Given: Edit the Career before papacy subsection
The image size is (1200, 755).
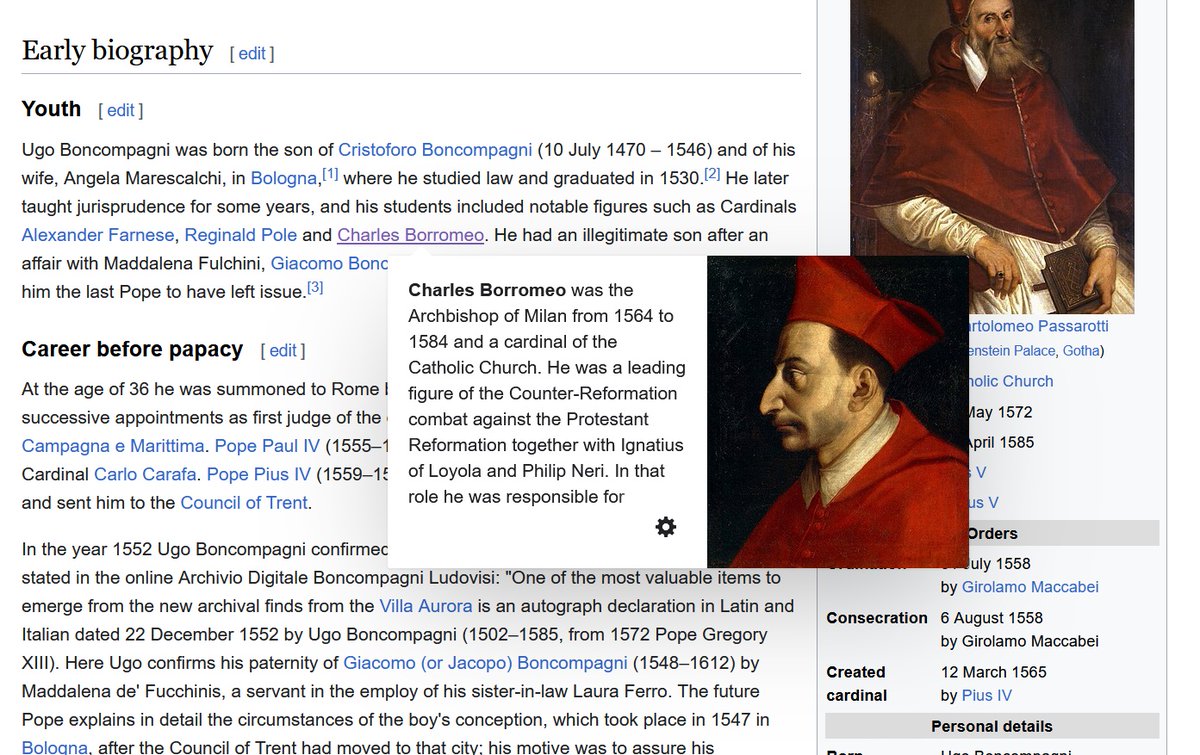Looking at the screenshot, I should [x=282, y=350].
